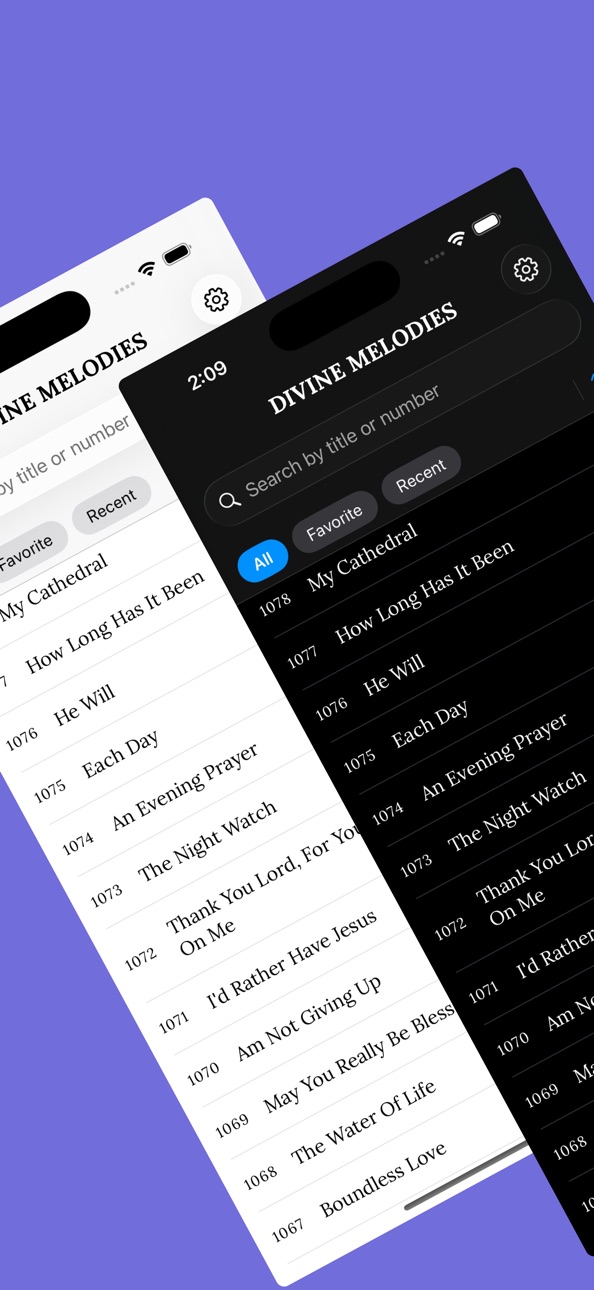The height and width of the screenshot is (1290, 594).
Task: Open Am Not Giving Up, light phone
Action: (x=309, y=1018)
